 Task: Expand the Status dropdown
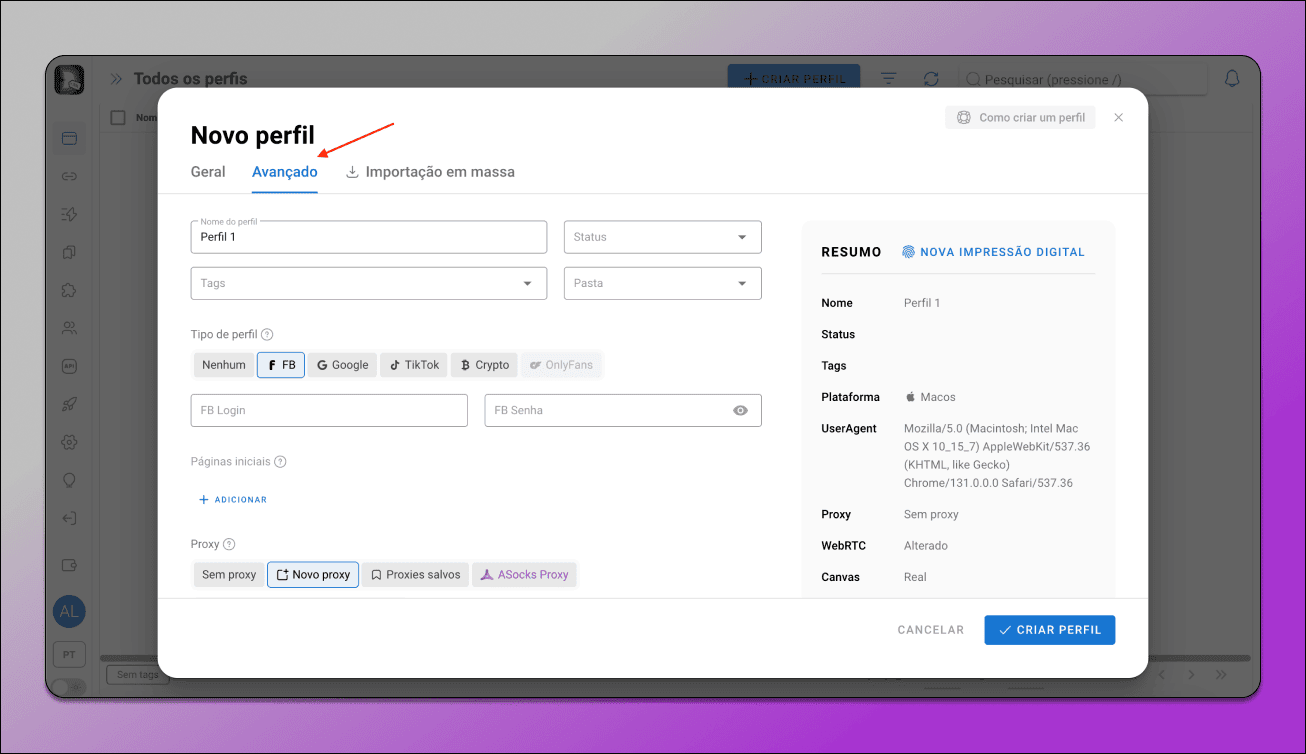(663, 237)
